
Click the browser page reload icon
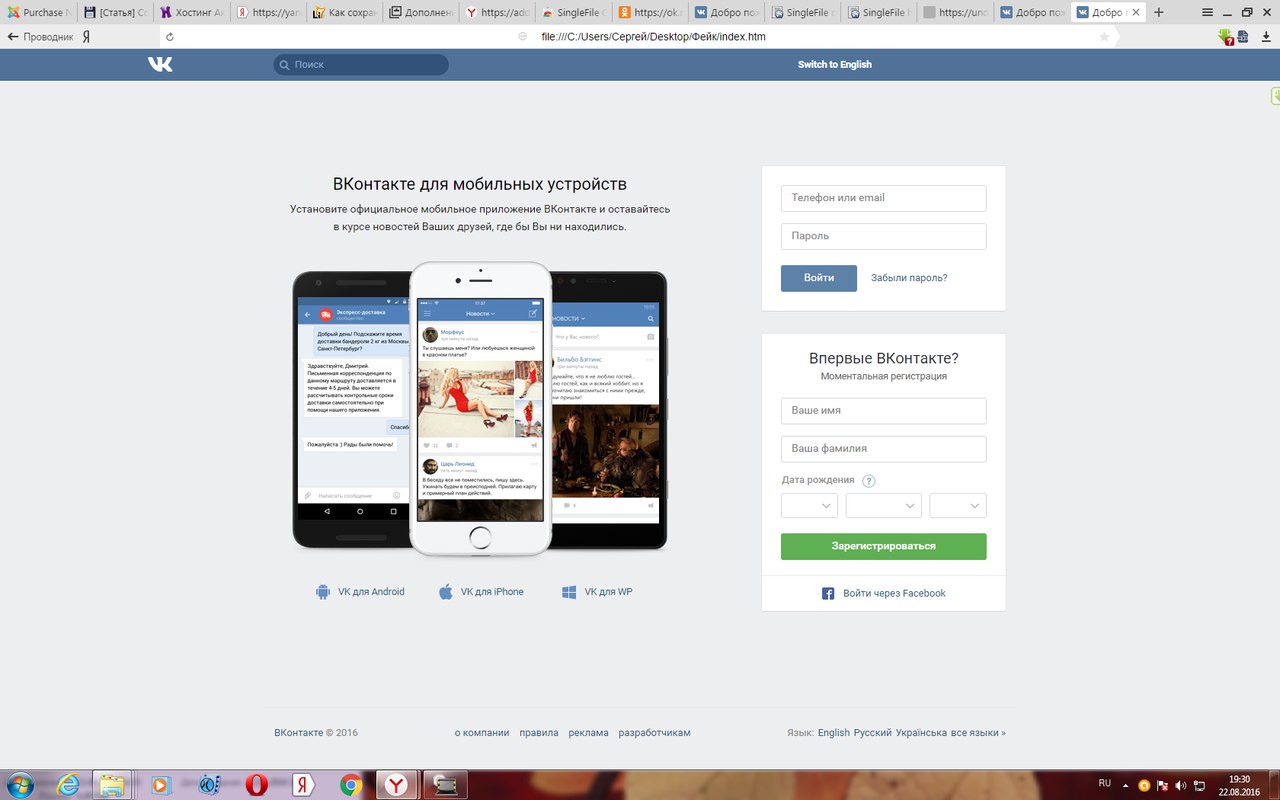[x=170, y=36]
